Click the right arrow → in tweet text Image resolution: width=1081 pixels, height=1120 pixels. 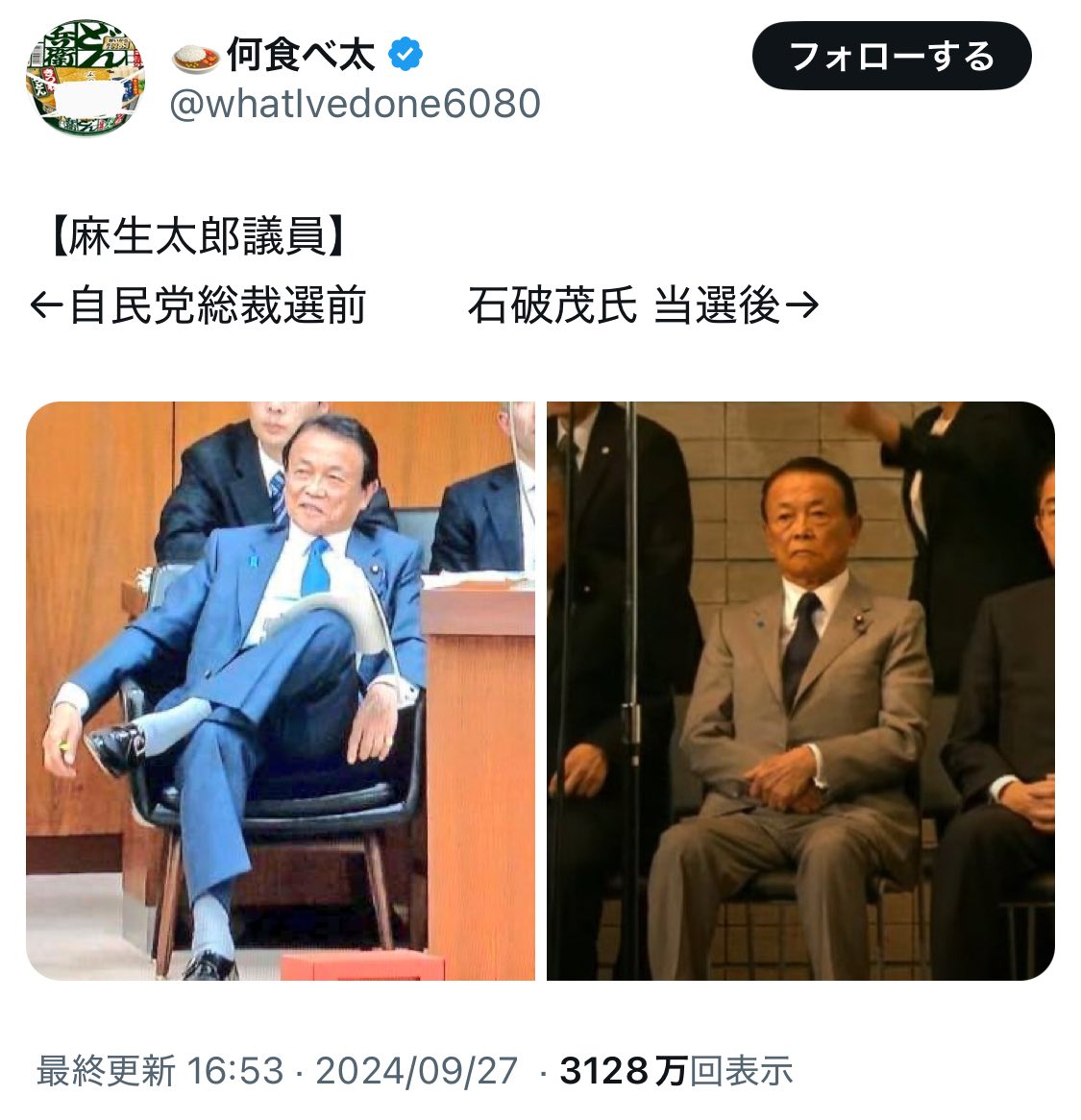click(x=801, y=305)
